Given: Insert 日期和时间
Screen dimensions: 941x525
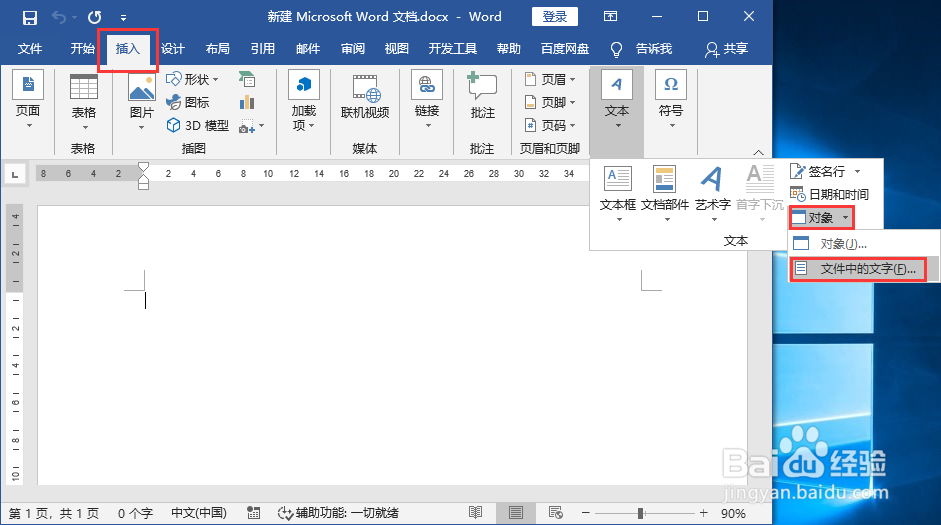Looking at the screenshot, I should (x=829, y=194).
